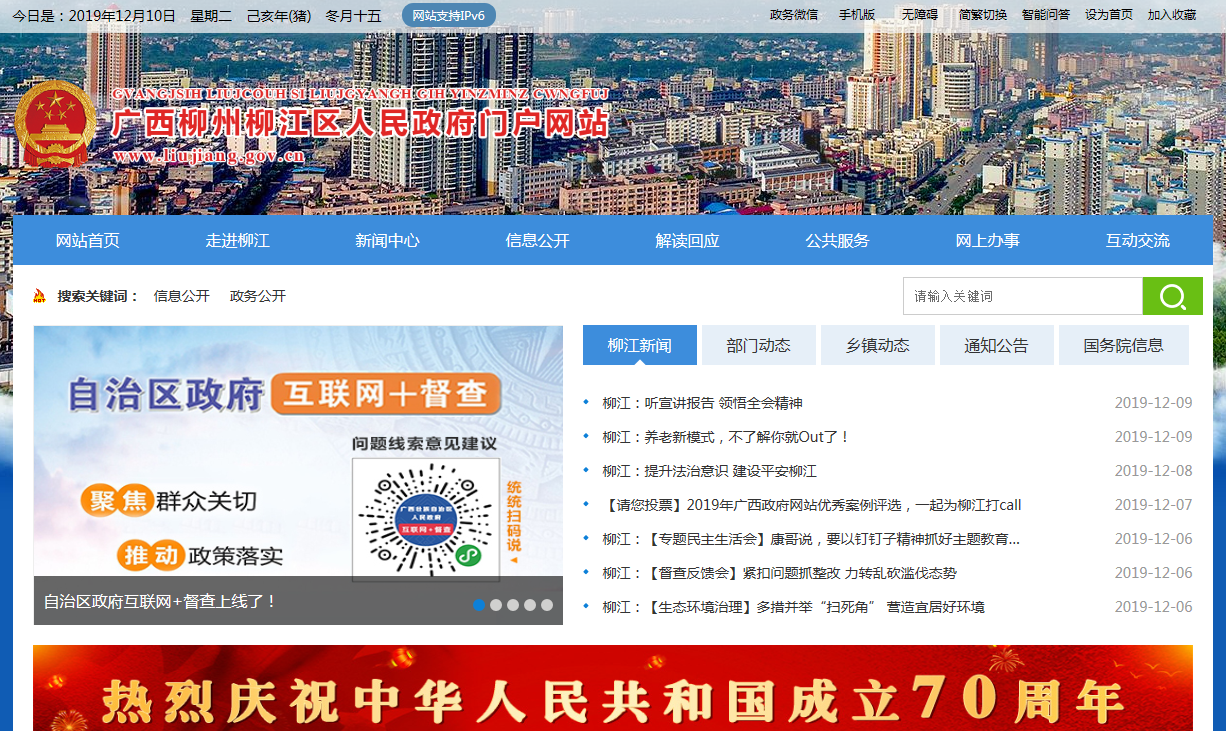Screen dimensions: 1226x731
Task: Open the 70周年 celebration red banner
Action: tap(612, 689)
